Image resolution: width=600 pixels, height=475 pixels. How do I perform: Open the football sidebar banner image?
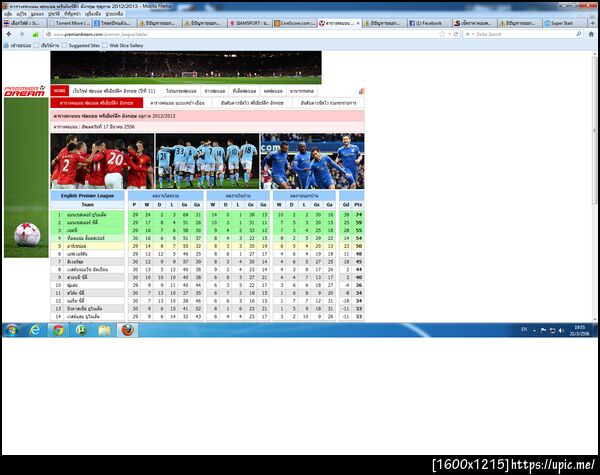(26, 178)
